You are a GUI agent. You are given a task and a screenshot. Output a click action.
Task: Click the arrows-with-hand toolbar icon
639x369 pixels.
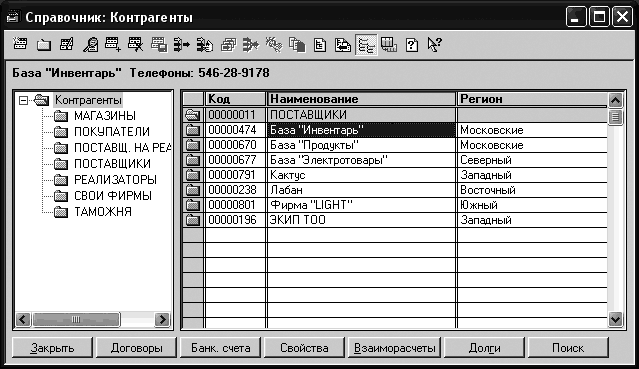(205, 44)
